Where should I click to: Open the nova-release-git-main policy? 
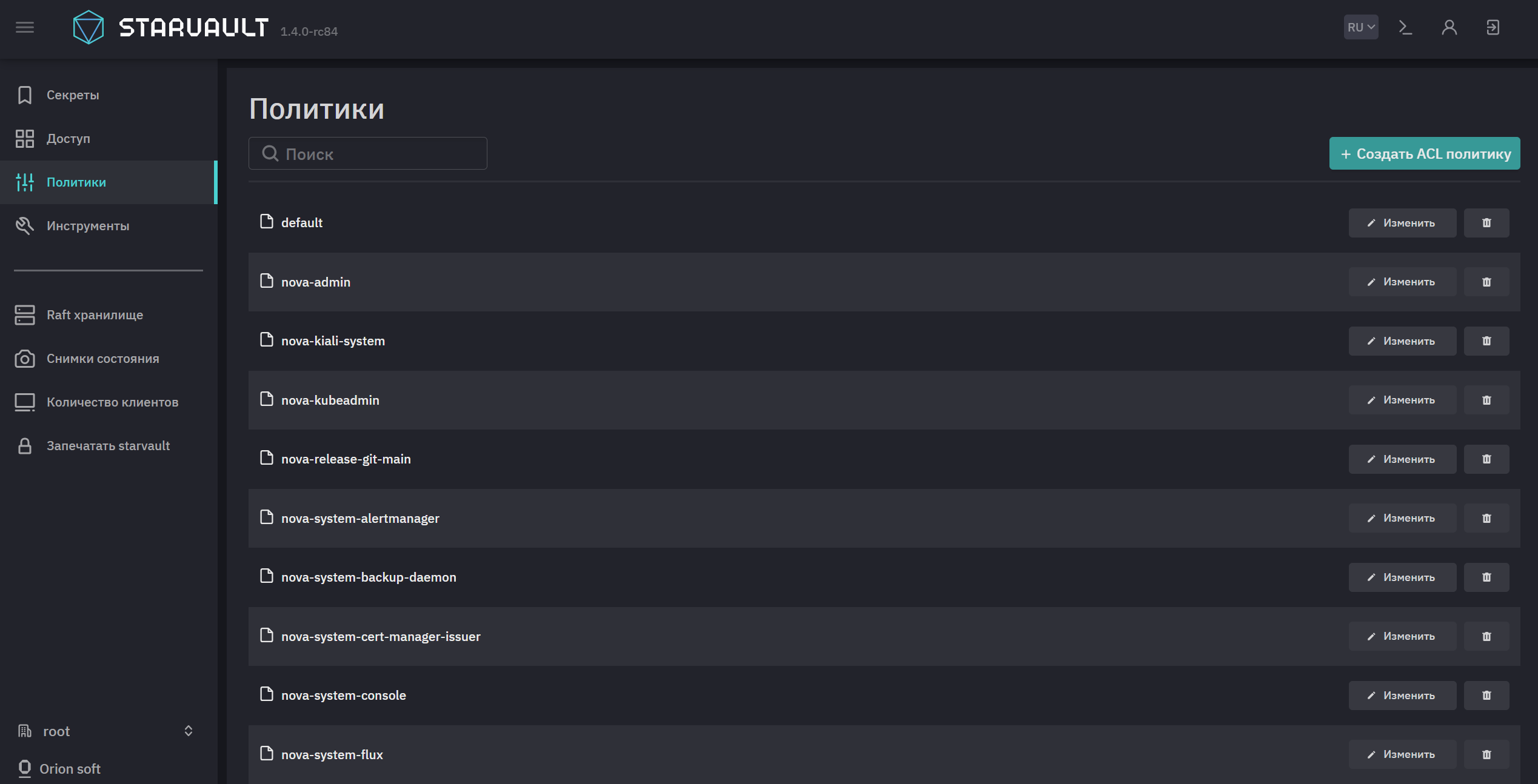tap(346, 459)
